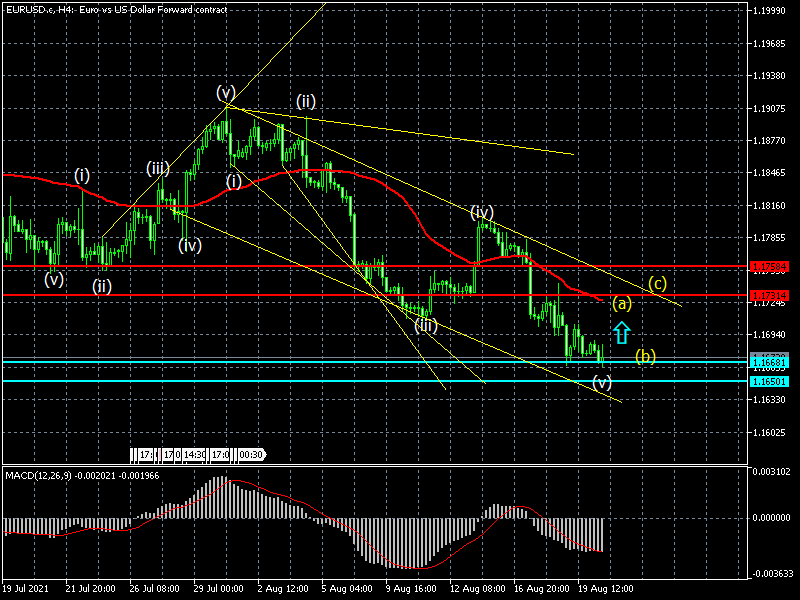The height and width of the screenshot is (600, 800).
Task: Click the 1.19990 price scale value
Action: tap(773, 12)
